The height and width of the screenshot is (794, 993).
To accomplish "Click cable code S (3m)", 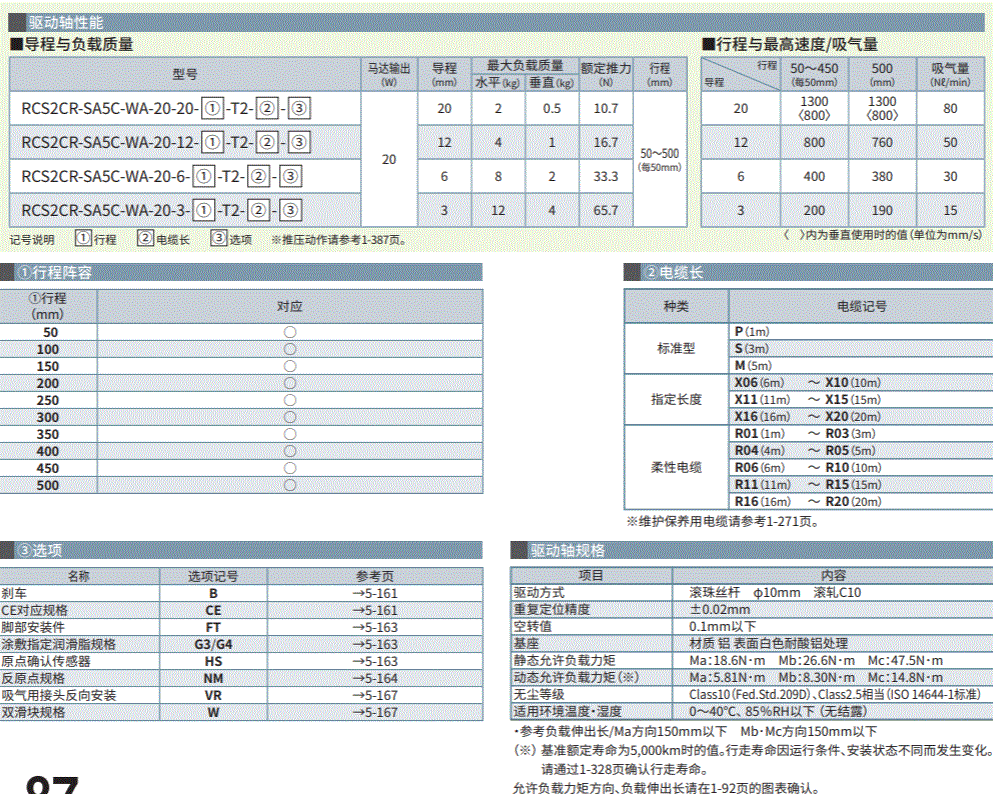I will point(752,349).
